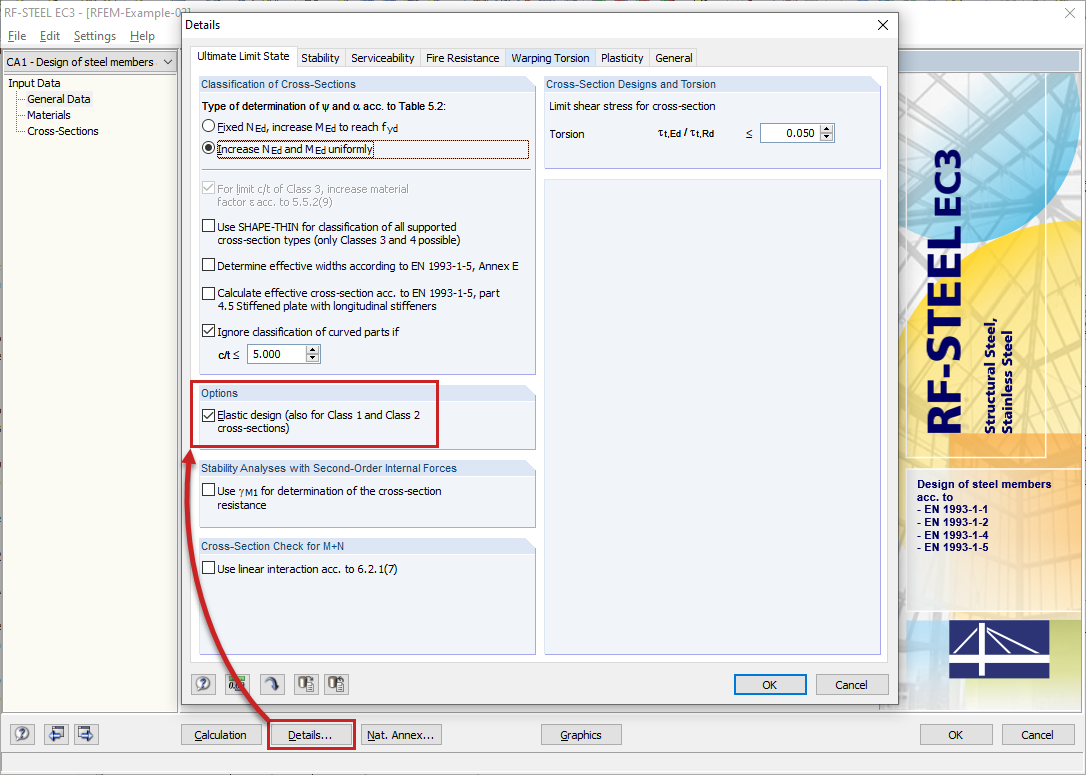Enable Determine effective widths per Annex E

click(x=208, y=265)
